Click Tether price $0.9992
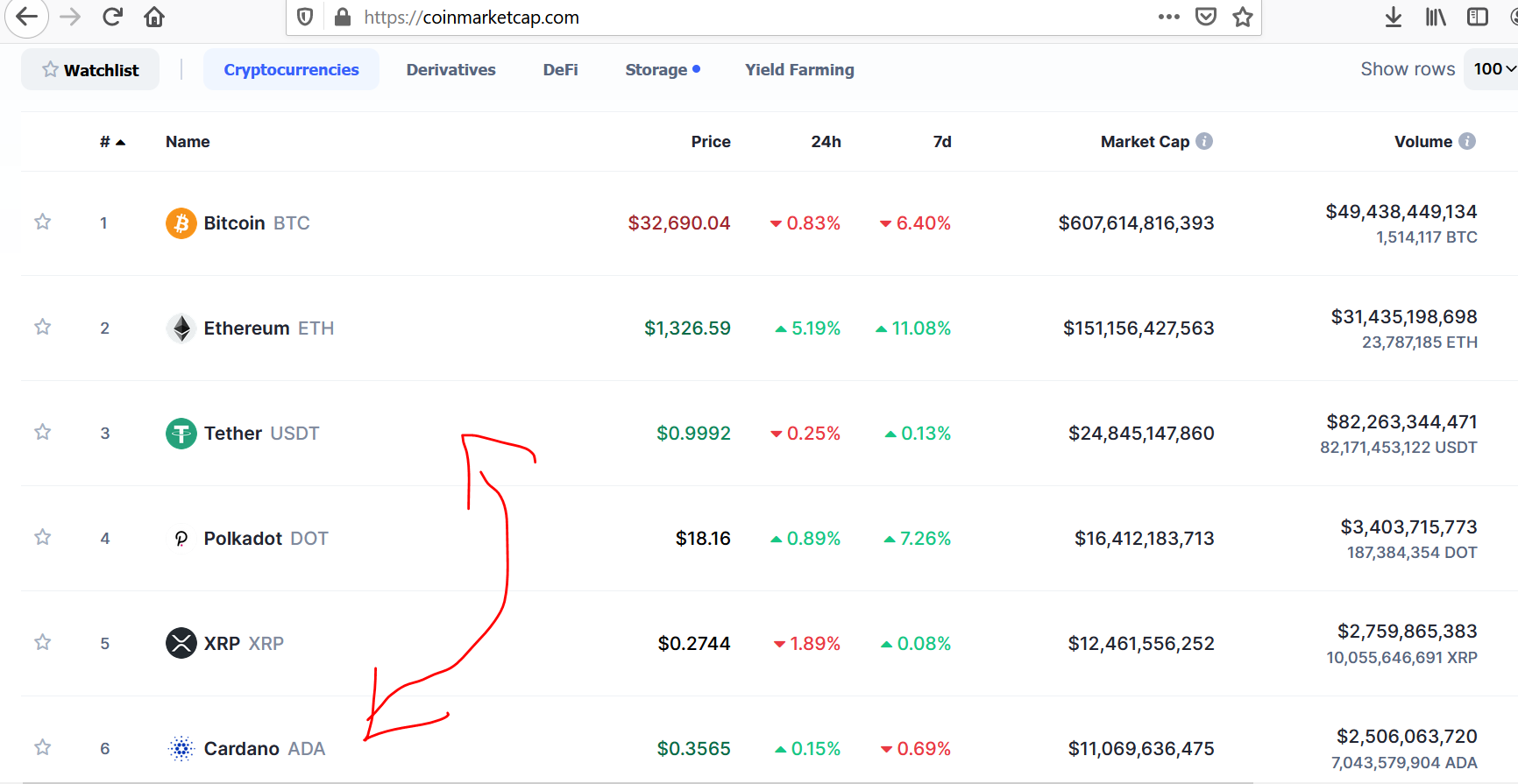Screen dimensions: 1518x784 tap(694, 434)
